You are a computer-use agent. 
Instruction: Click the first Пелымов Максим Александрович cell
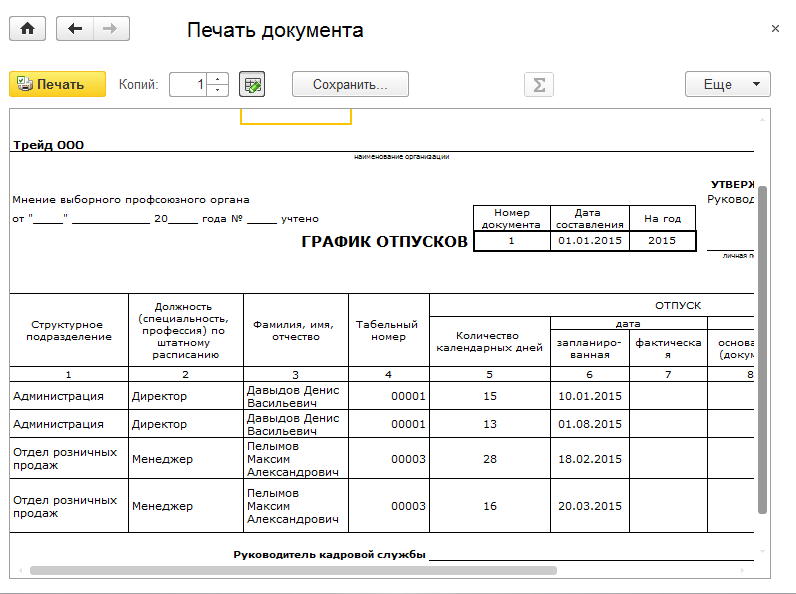pos(293,459)
